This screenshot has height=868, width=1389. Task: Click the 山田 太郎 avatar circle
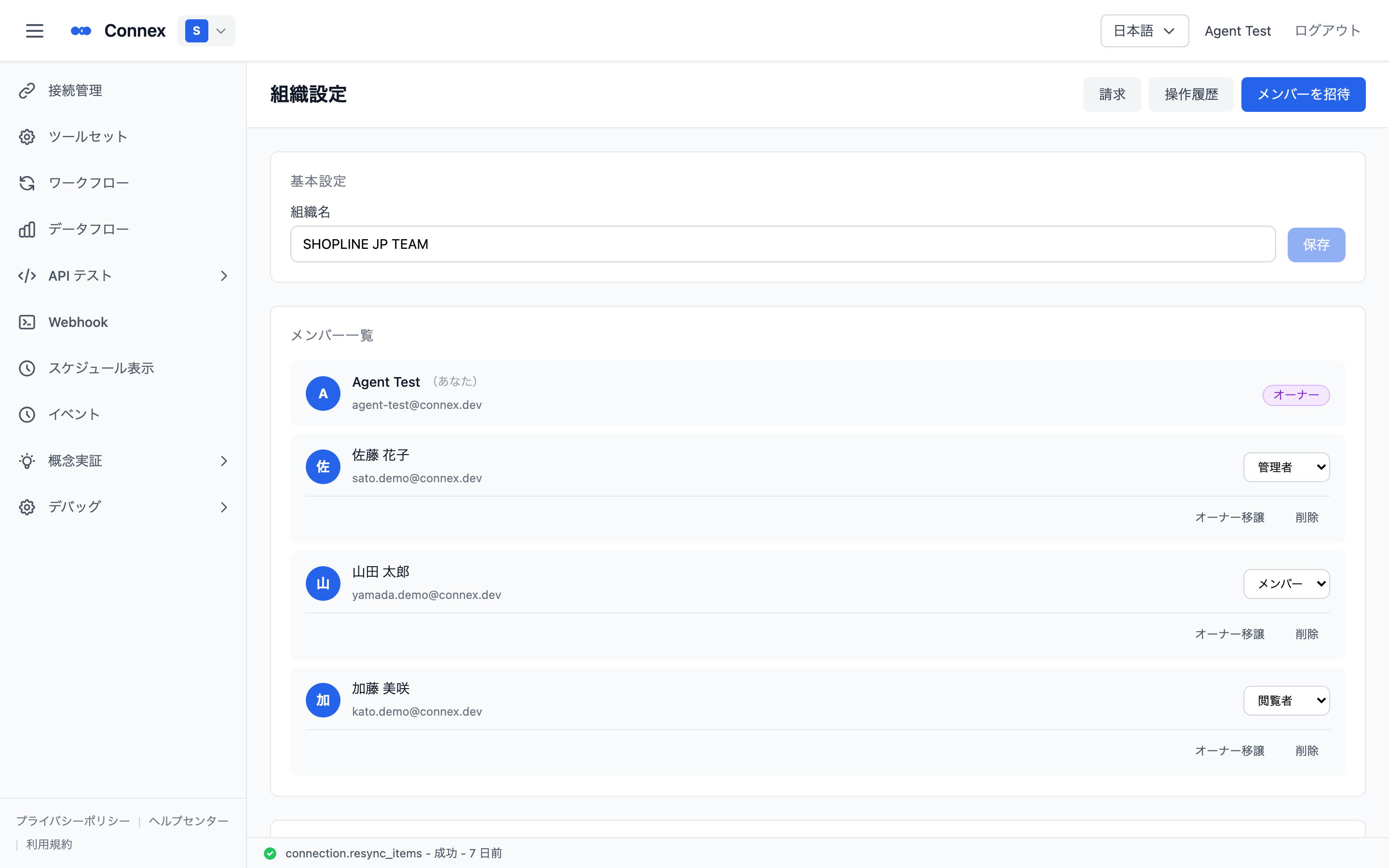323,583
